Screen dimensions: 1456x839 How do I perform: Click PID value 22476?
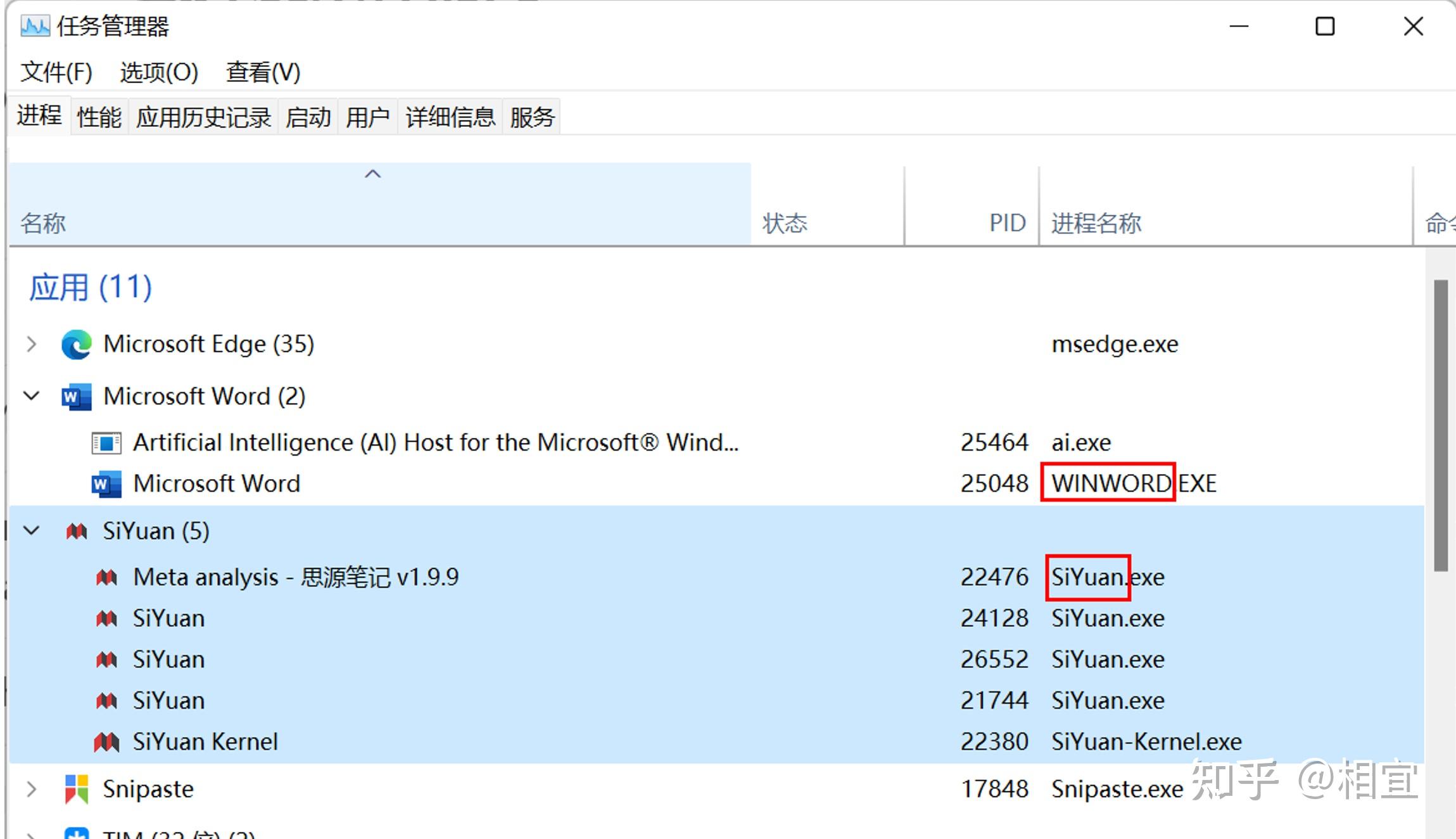[x=994, y=577]
